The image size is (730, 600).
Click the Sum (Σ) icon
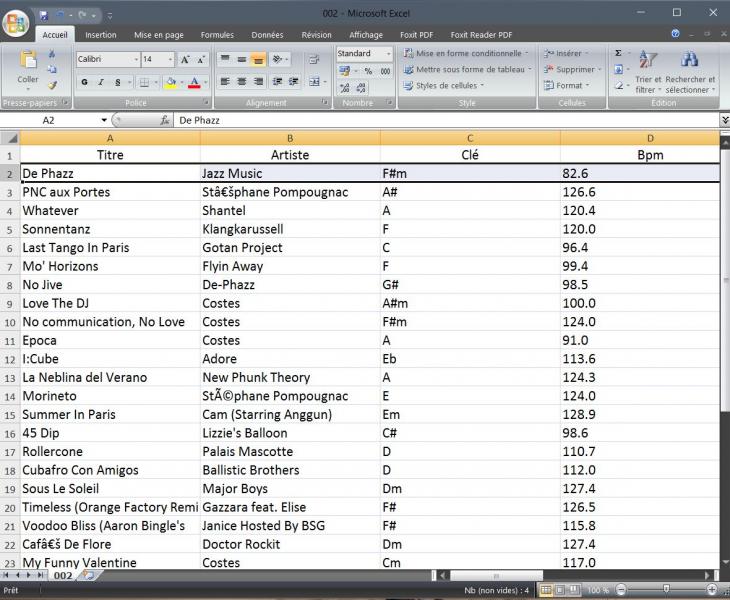(x=618, y=53)
